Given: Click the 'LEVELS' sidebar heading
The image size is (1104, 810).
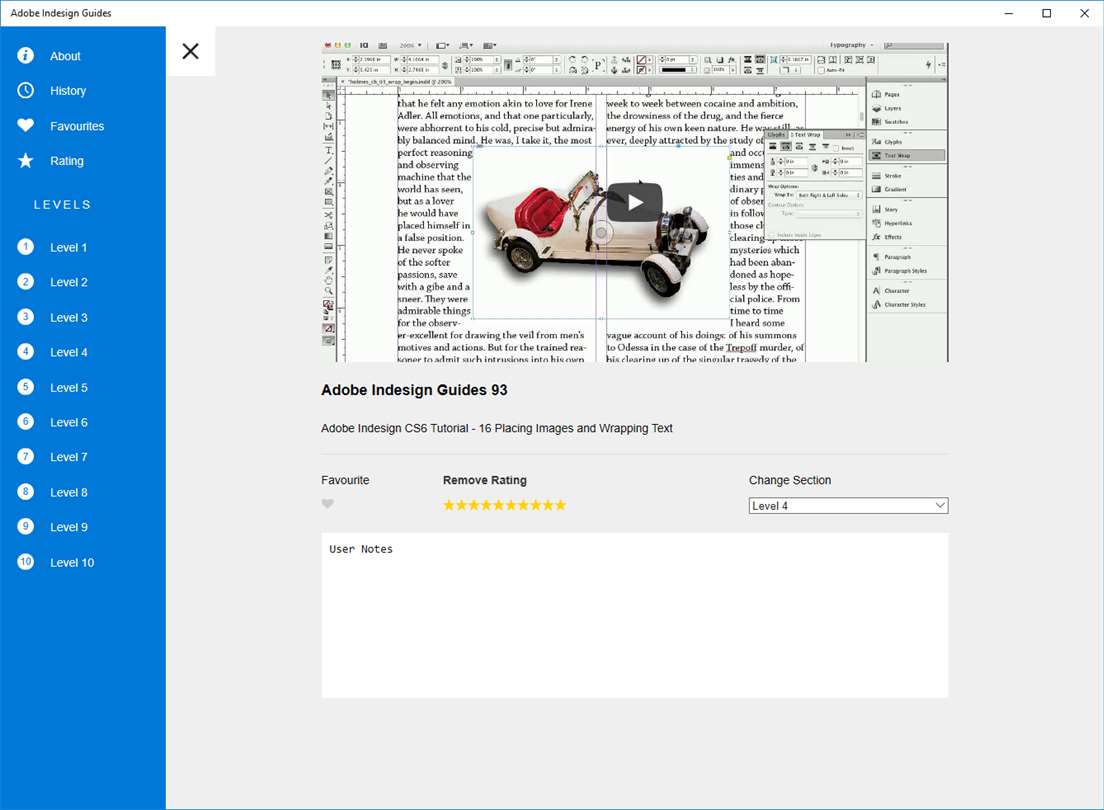Looking at the screenshot, I should coord(62,205).
